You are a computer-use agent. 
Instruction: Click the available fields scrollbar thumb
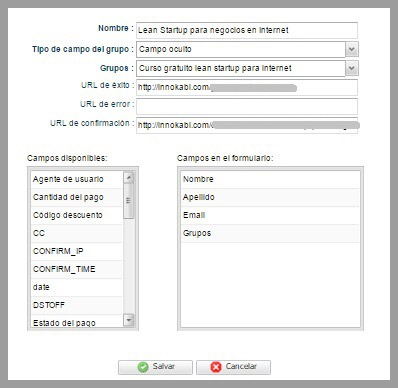(129, 201)
